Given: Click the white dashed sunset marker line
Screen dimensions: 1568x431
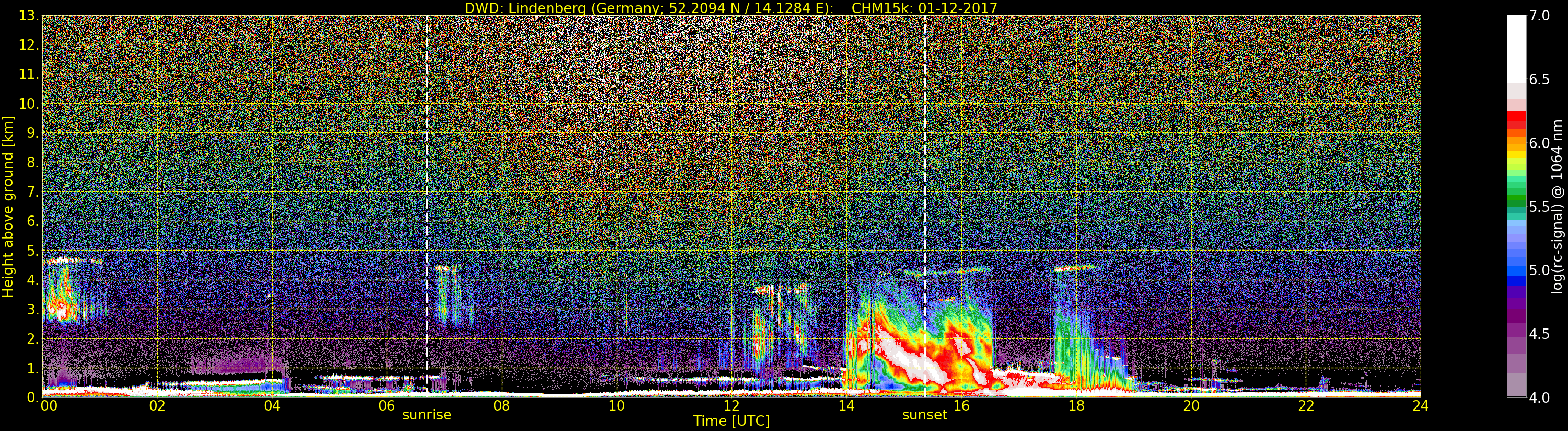Looking at the screenshot, I should point(925,206).
